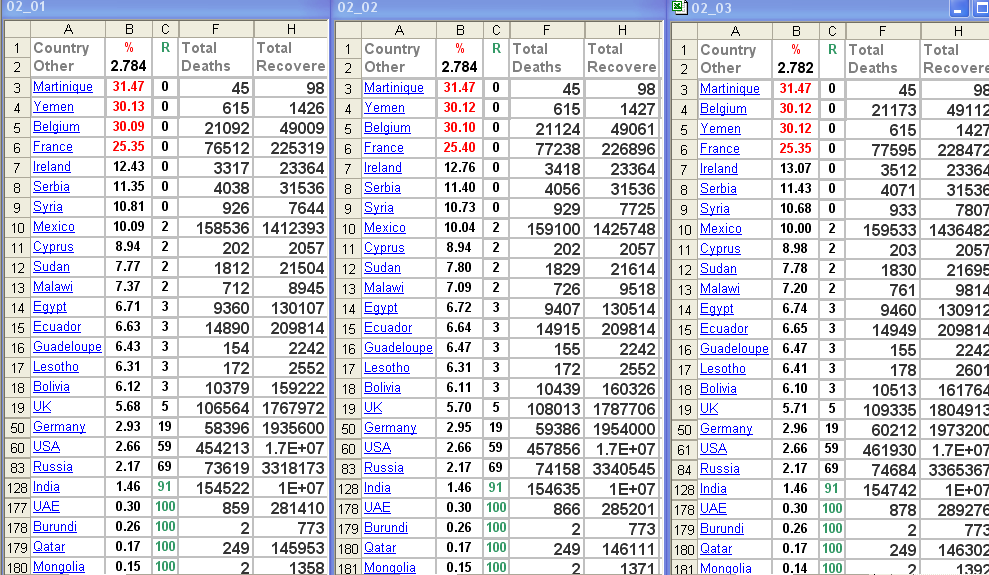Open the Sudan link in window 02_03

(718, 269)
